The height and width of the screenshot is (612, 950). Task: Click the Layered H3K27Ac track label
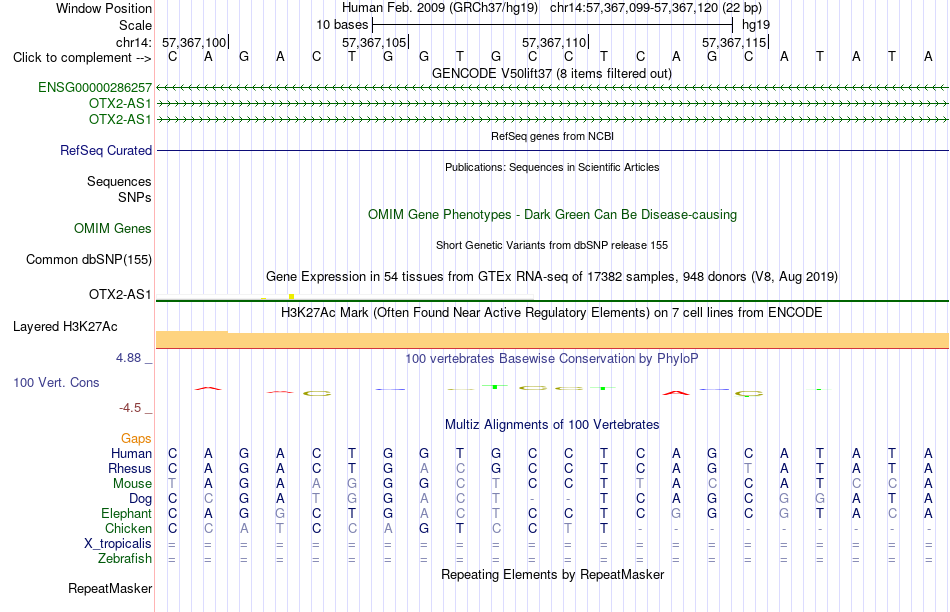(65, 327)
